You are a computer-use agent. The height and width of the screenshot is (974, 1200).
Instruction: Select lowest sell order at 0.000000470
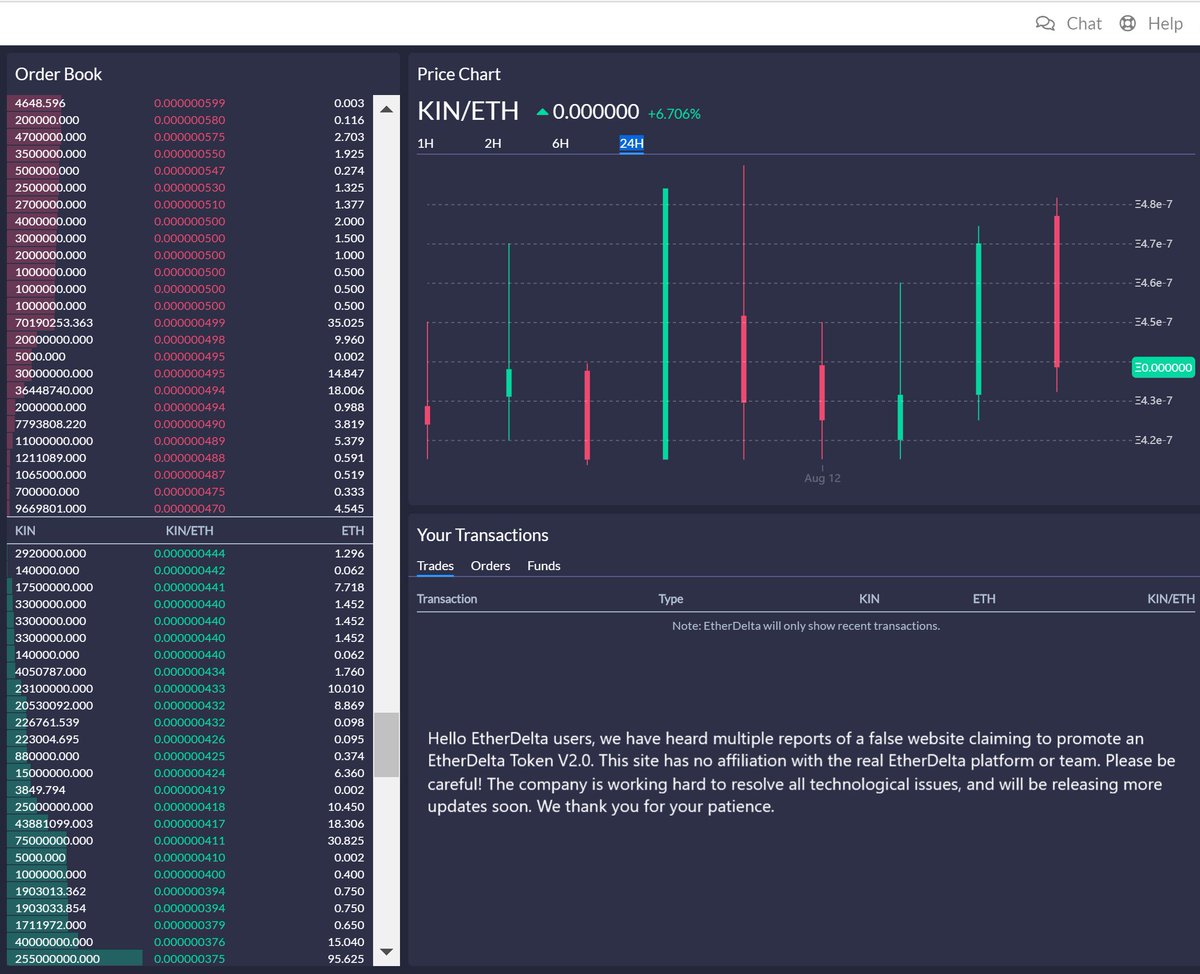190,508
